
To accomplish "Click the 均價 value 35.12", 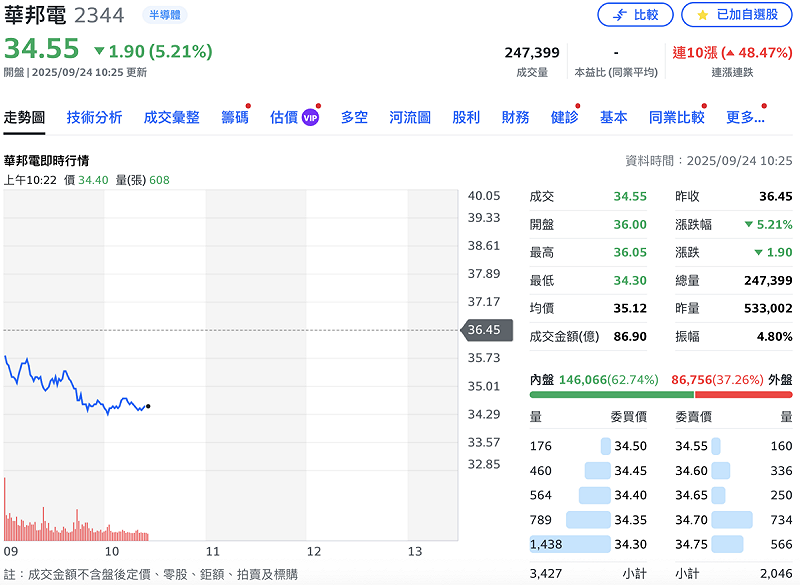I will click(x=630, y=309).
